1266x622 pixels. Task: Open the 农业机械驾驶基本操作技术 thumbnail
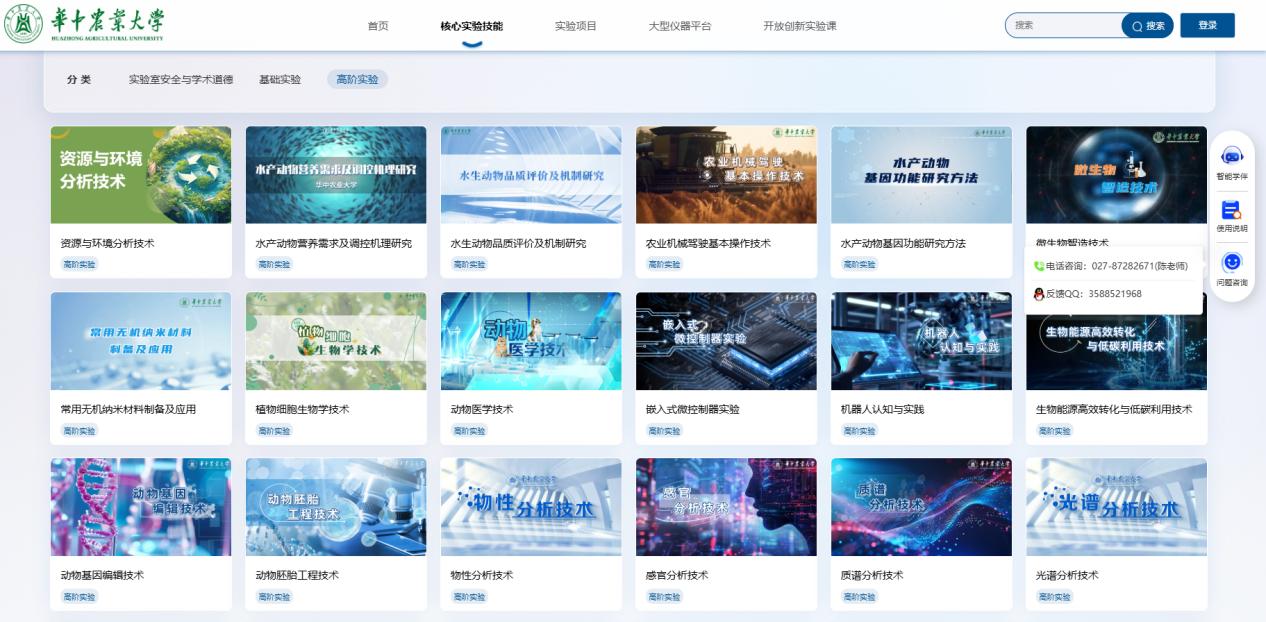click(726, 175)
